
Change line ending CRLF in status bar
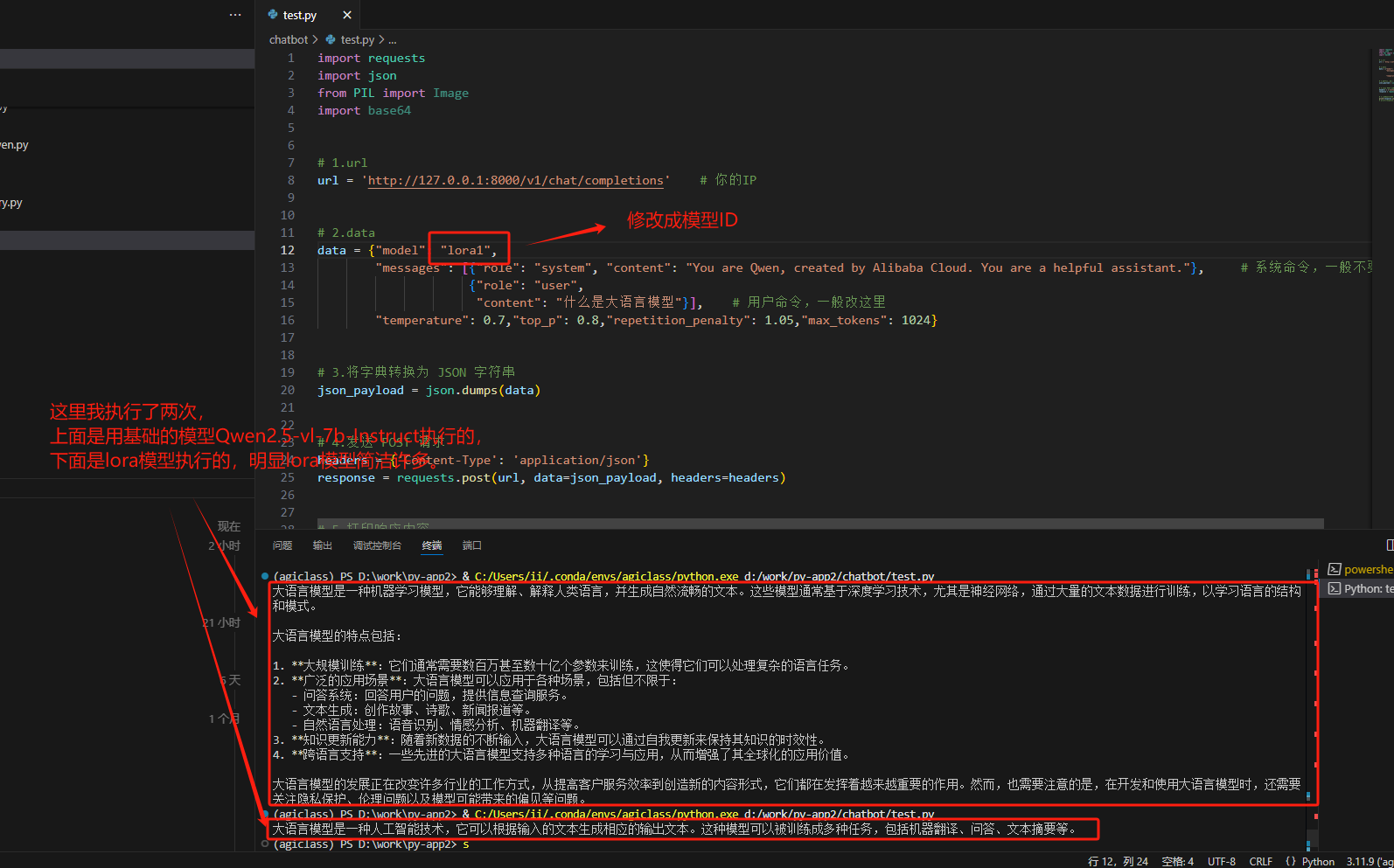point(1261,861)
